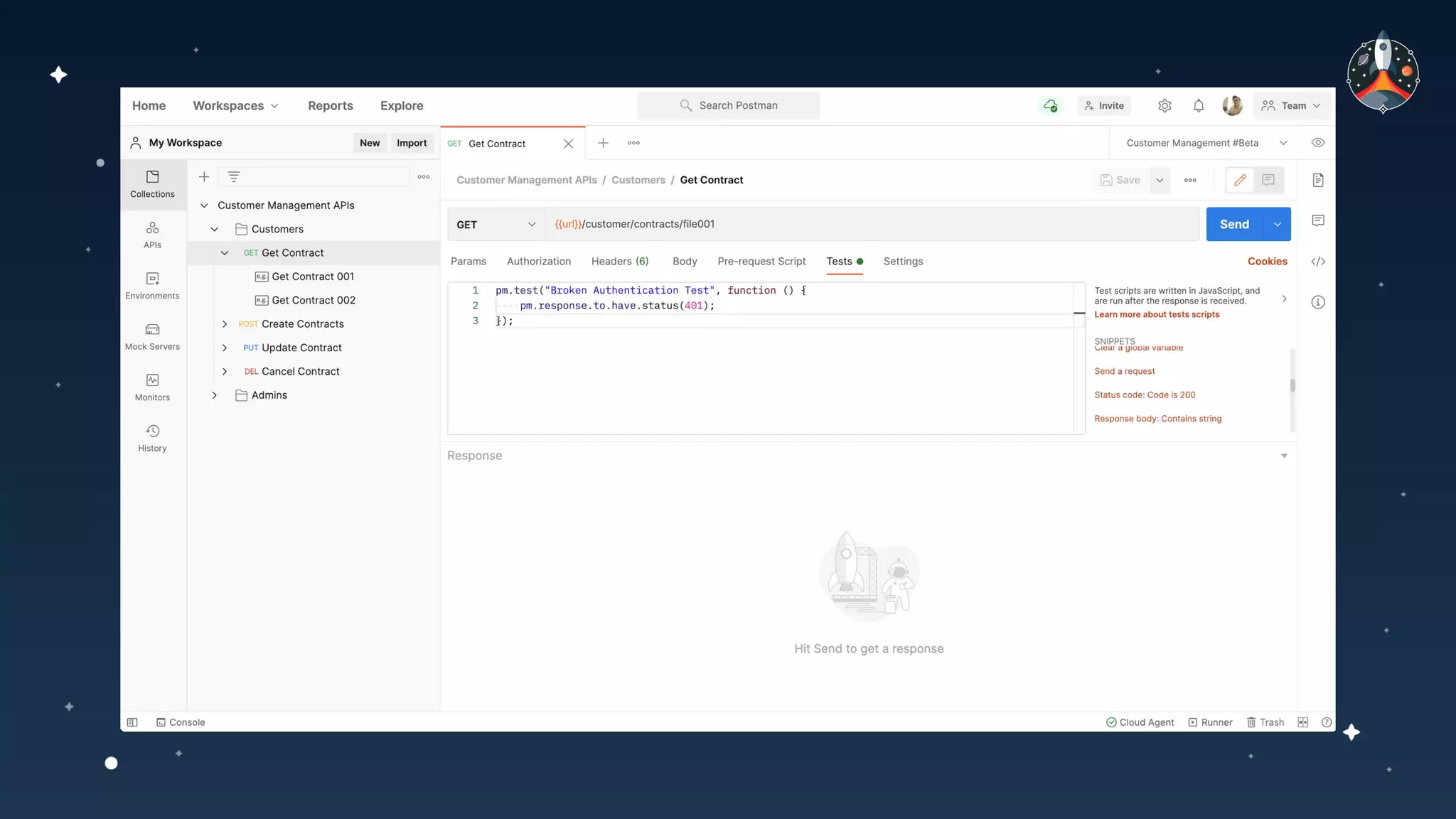Open the Runner from status bar
This screenshot has height=819, width=1456.
click(1210, 722)
